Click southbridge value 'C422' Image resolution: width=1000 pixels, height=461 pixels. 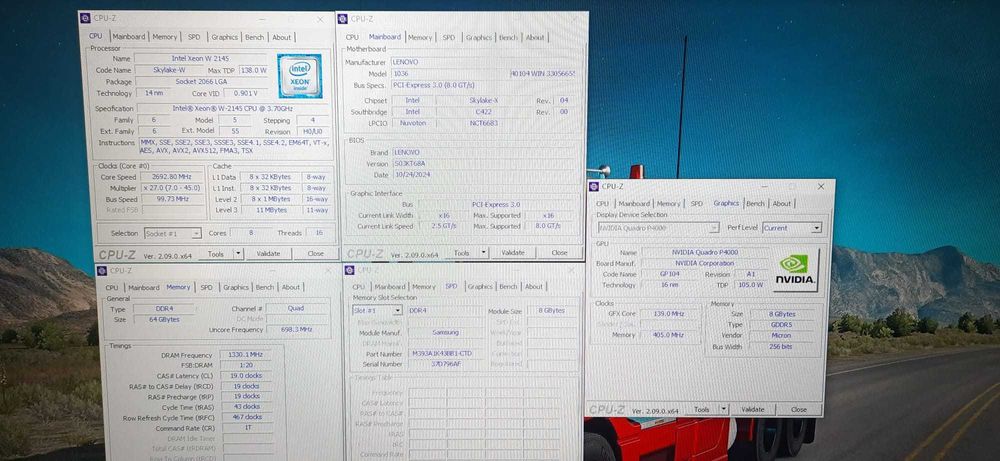tap(484, 112)
